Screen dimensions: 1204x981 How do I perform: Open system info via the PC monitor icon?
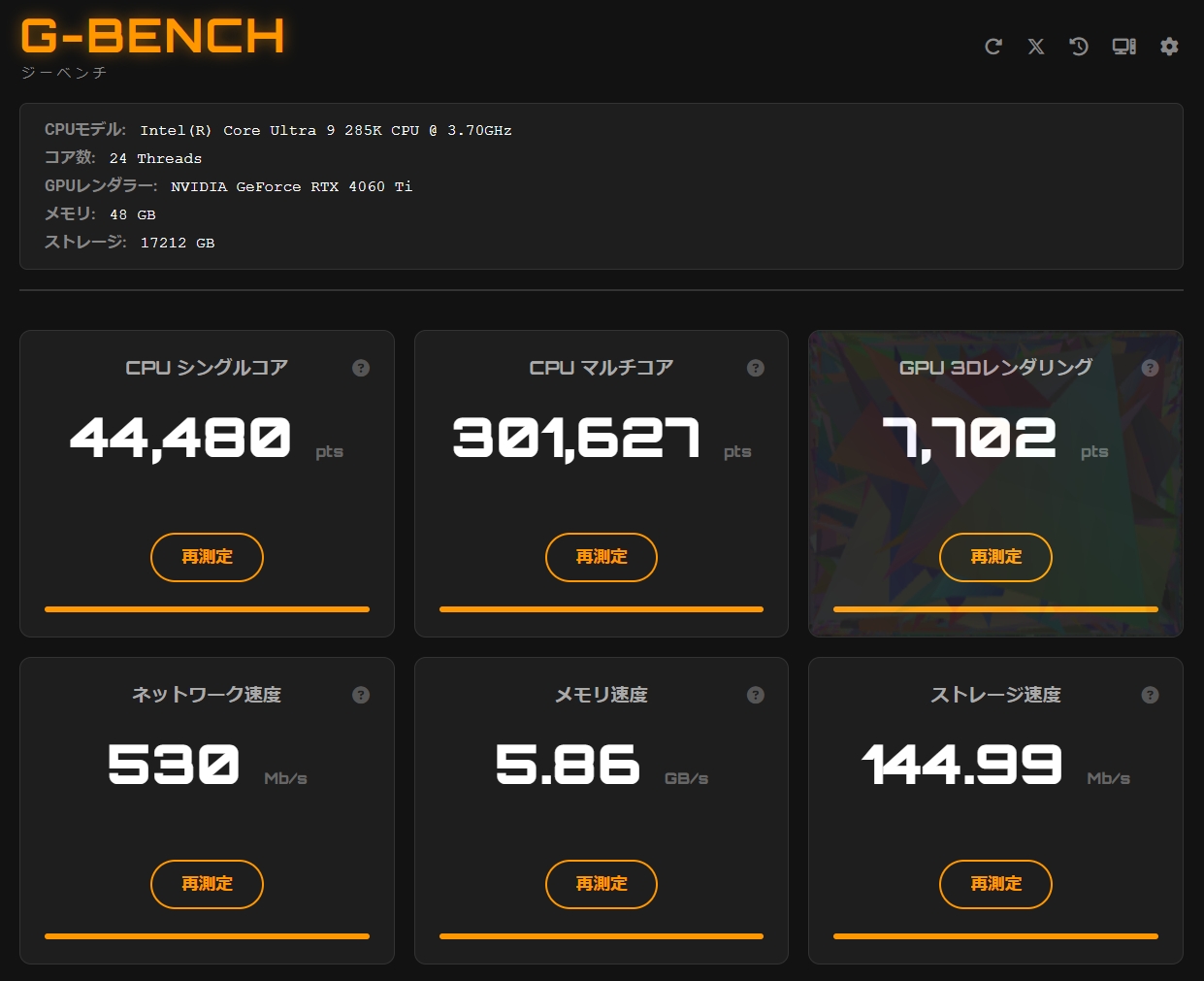pyautogui.click(x=1123, y=46)
